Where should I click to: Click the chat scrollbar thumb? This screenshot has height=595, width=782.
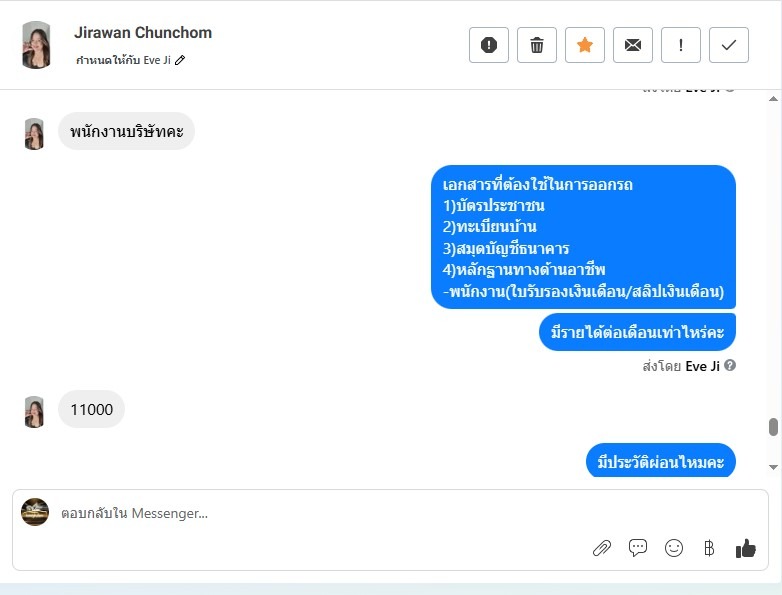773,427
